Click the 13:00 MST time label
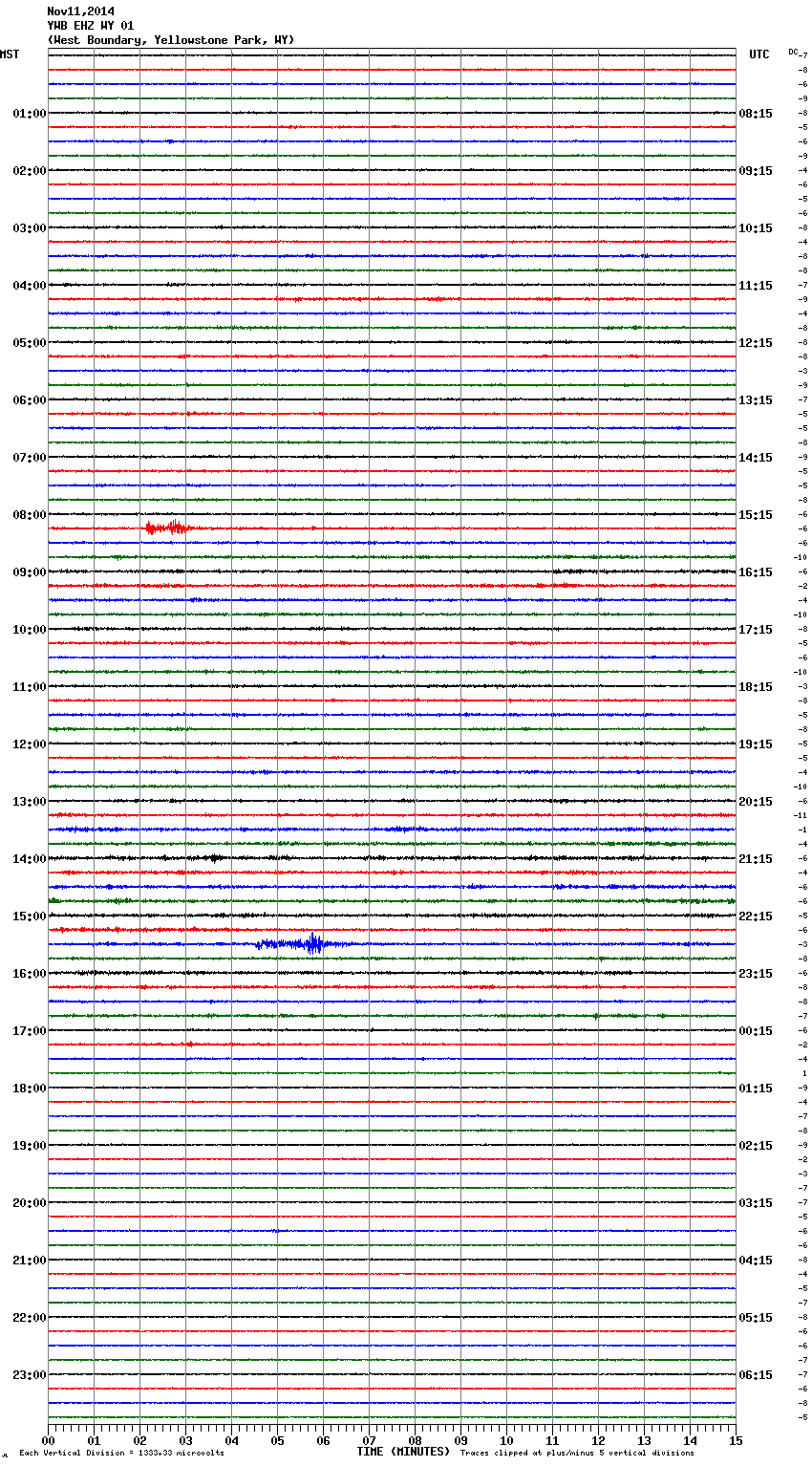Image resolution: width=812 pixels, height=1466 pixels. pos(30,802)
